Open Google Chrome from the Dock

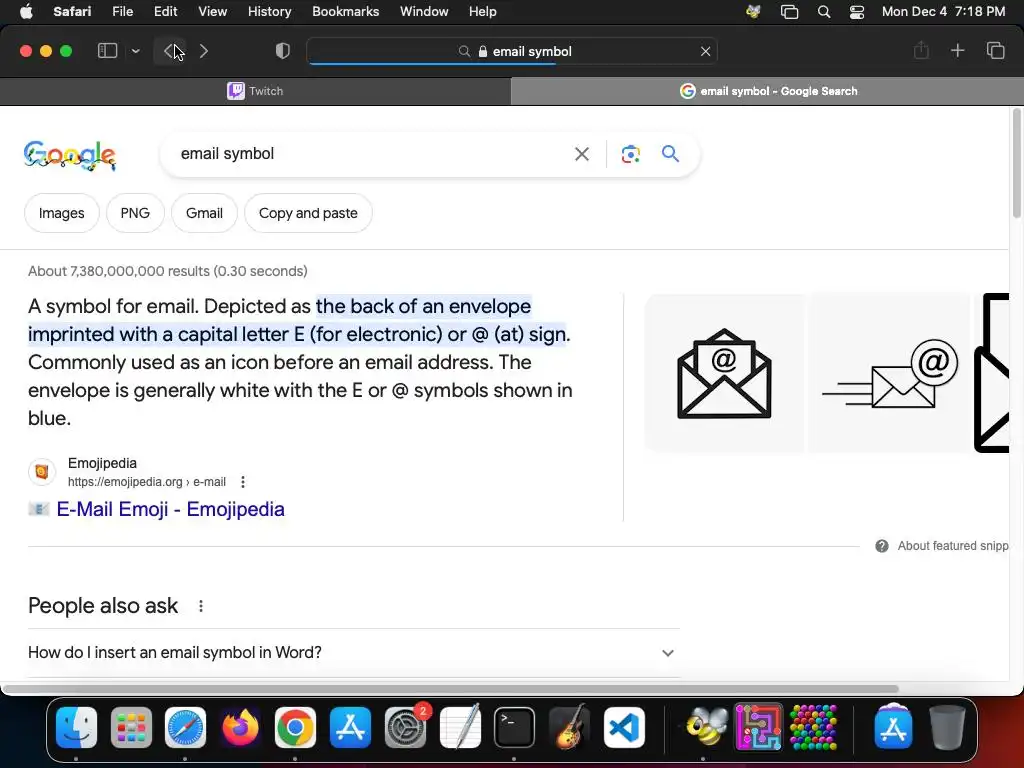tap(295, 727)
